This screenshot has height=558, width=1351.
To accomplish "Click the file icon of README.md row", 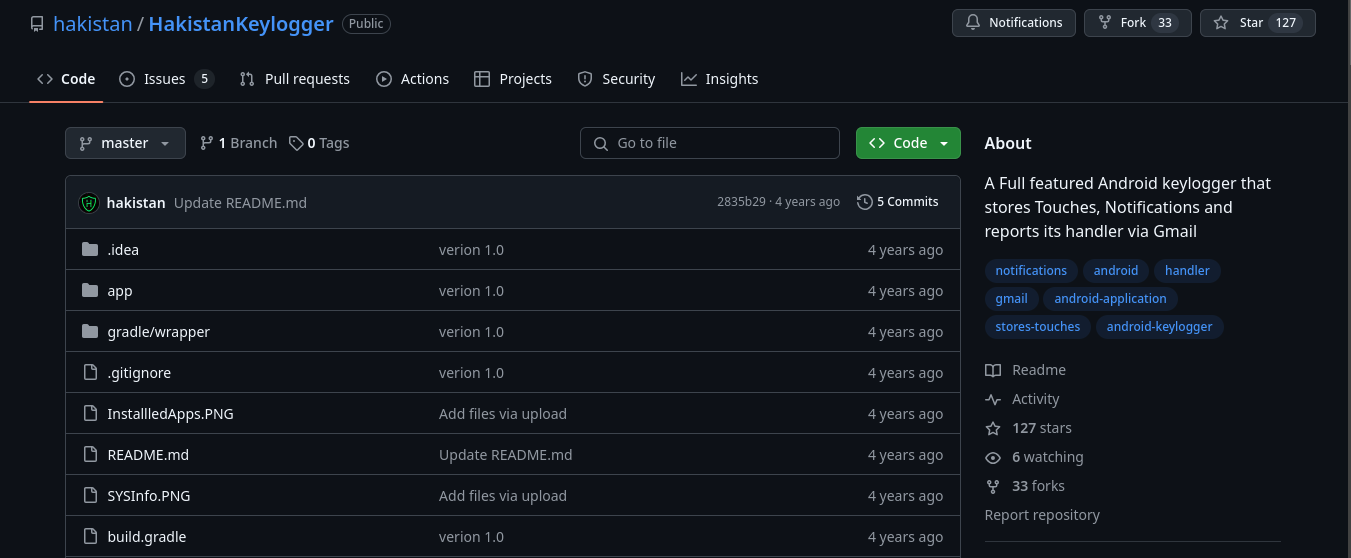I will click(x=90, y=455).
